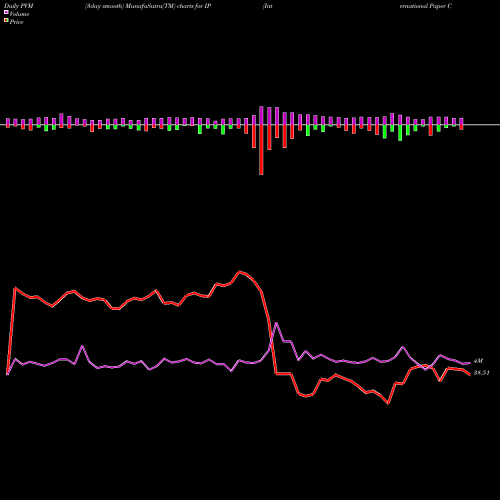Image resolution: width=500 pixels, height=500 pixels.
Task: Click the '38.51' price end label
Action: [482, 373]
